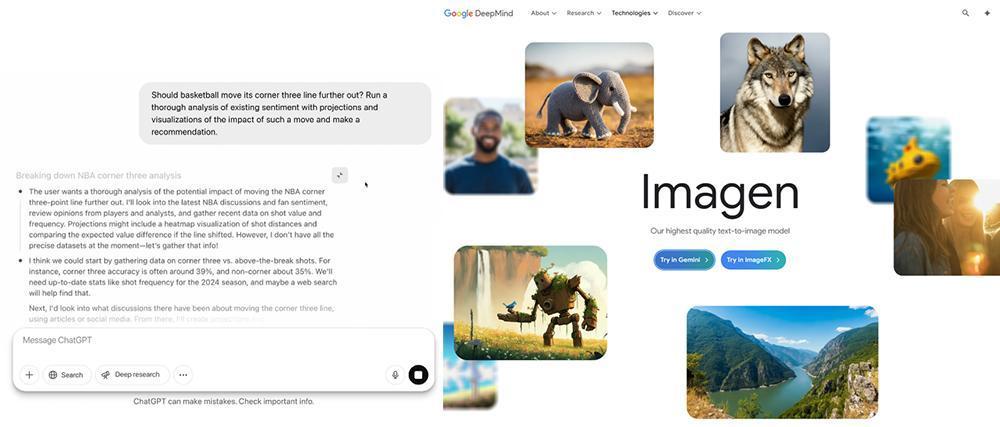This screenshot has width=1000, height=427.
Task: Click the Try in ImageFX button
Action: (x=753, y=260)
